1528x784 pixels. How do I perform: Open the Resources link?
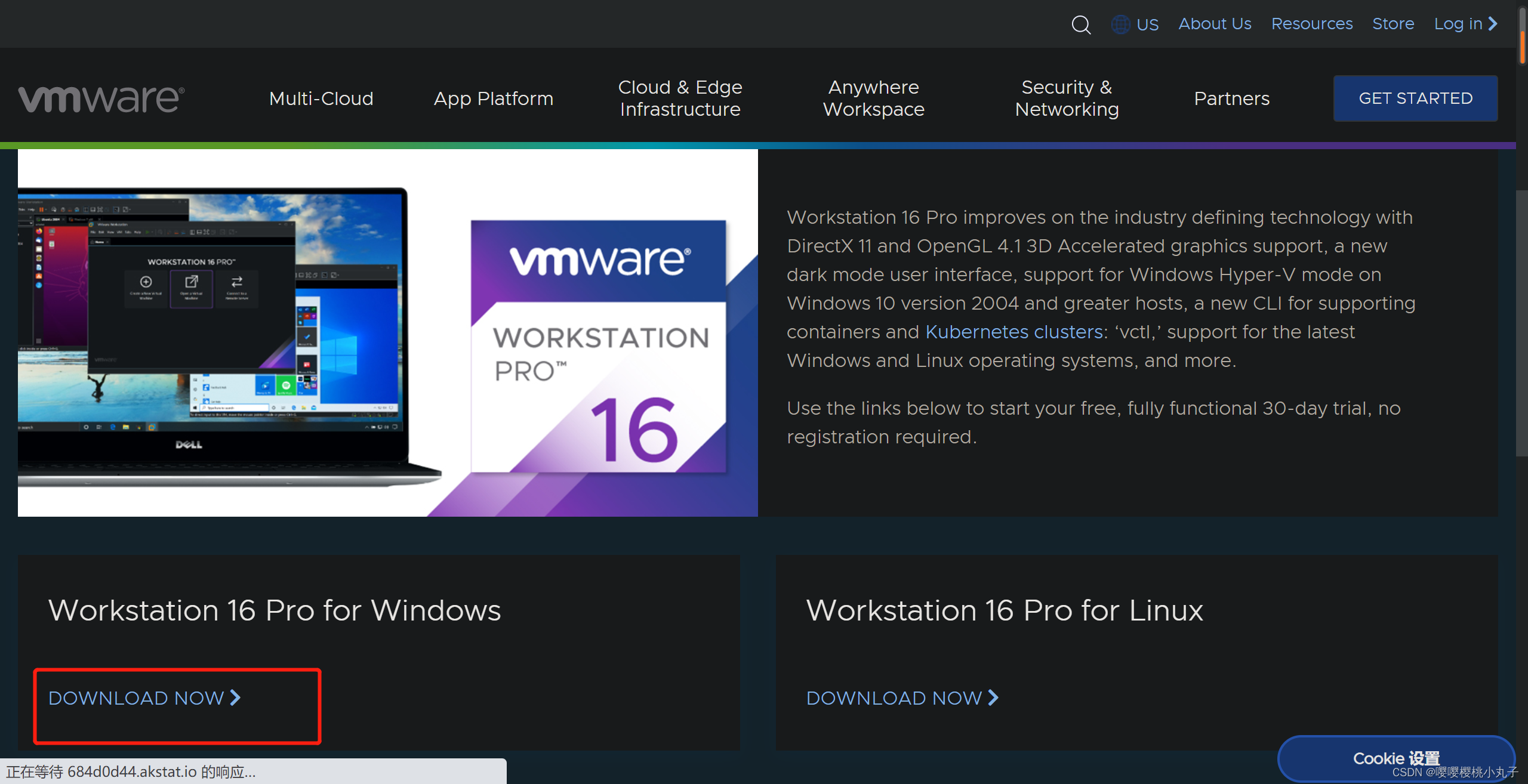point(1312,24)
